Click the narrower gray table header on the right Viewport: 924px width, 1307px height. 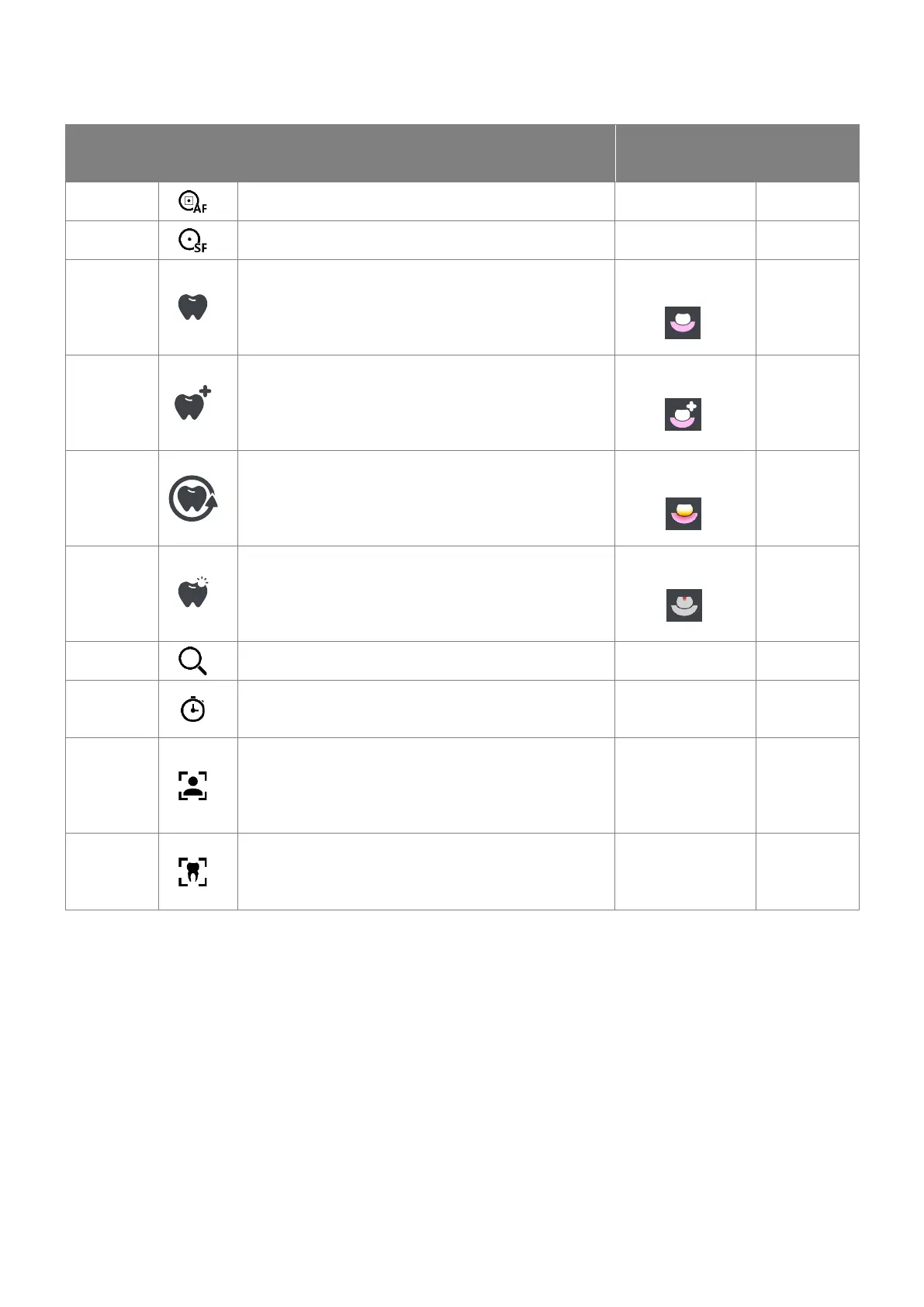point(737,153)
